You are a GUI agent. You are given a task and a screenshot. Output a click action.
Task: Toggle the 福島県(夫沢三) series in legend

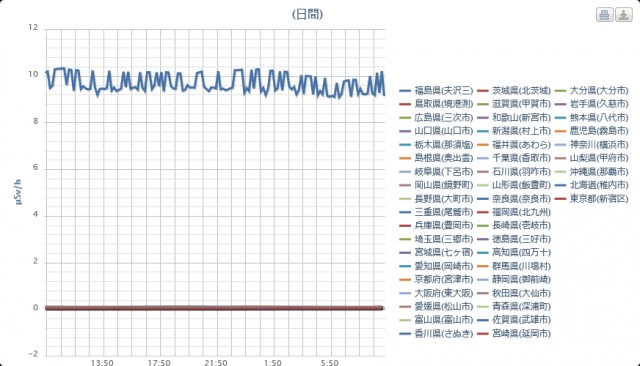436,90
